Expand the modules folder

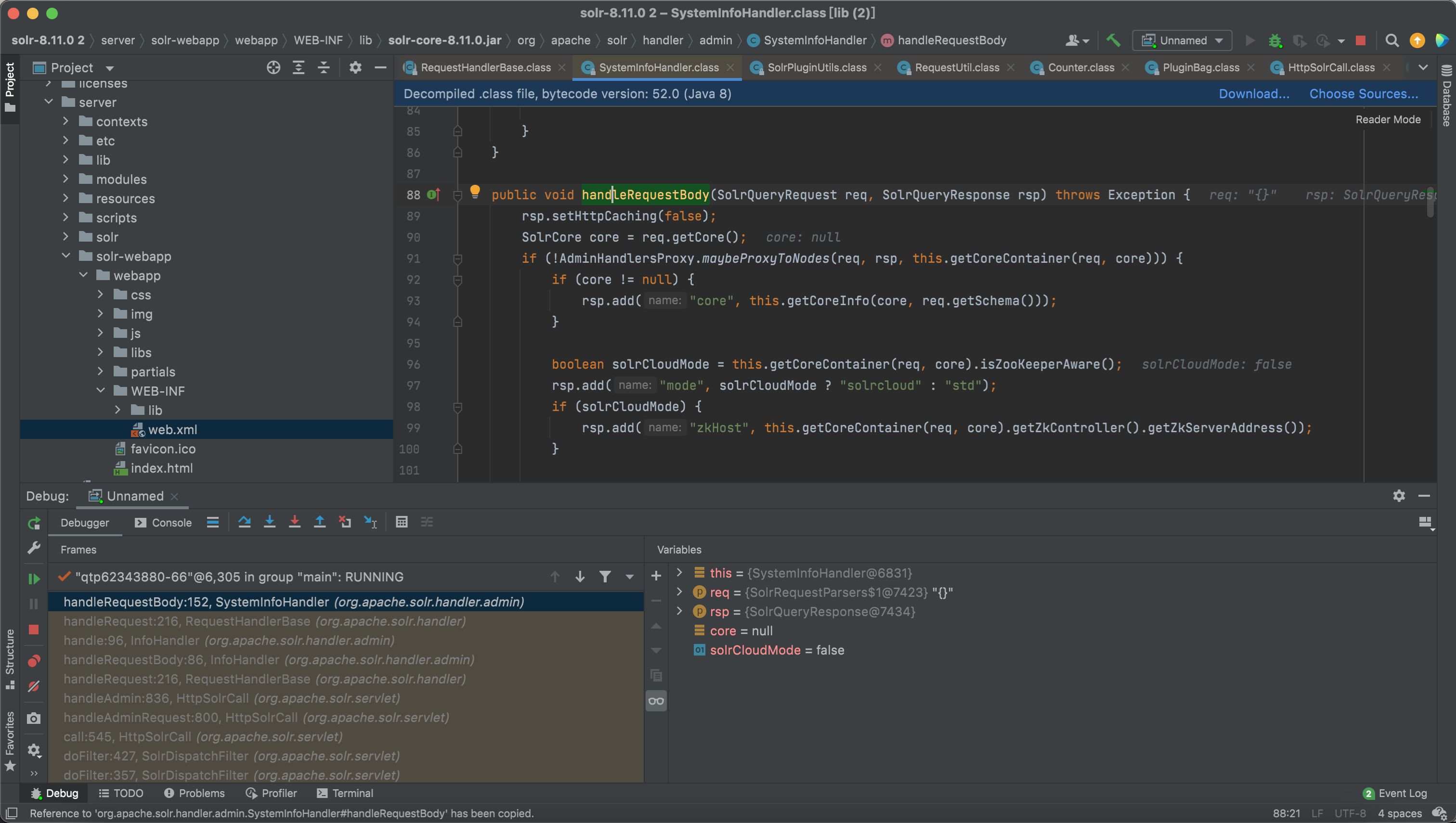[x=65, y=179]
